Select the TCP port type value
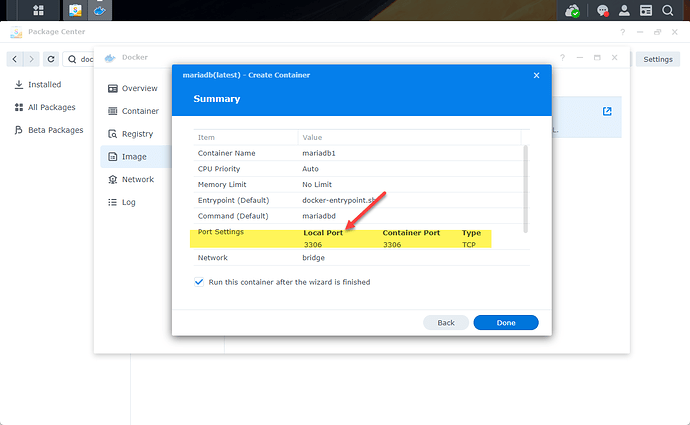This screenshot has height=425, width=690. 469,245
